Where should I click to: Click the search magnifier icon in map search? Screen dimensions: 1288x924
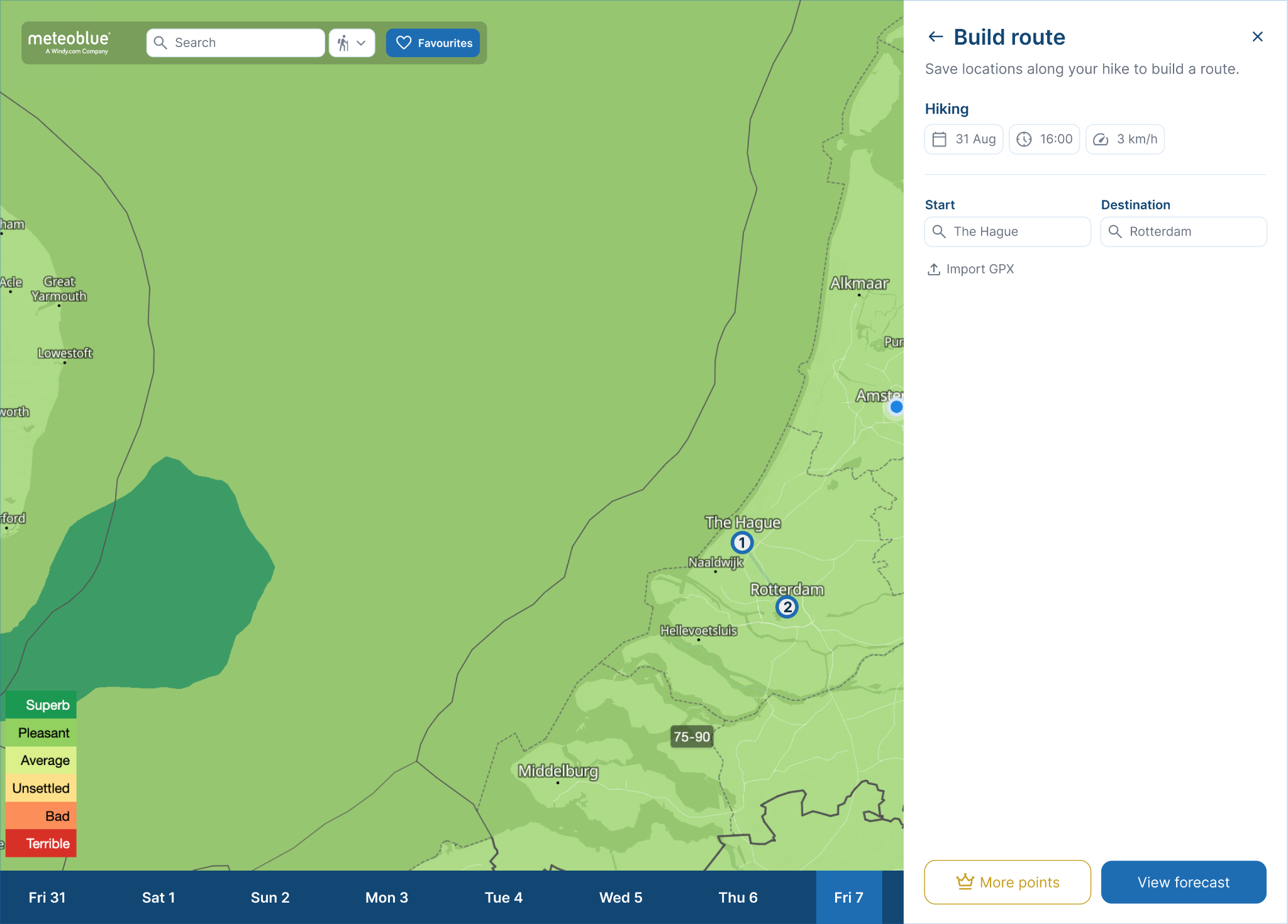click(160, 43)
